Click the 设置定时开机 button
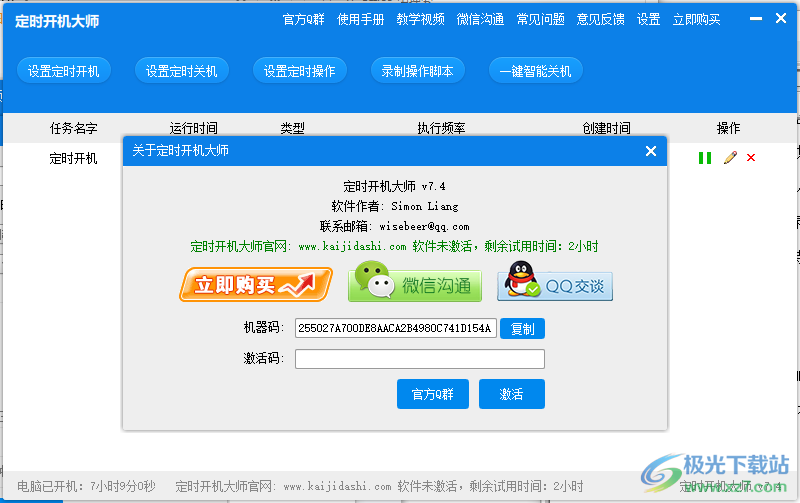This screenshot has width=800, height=503. coord(64,71)
